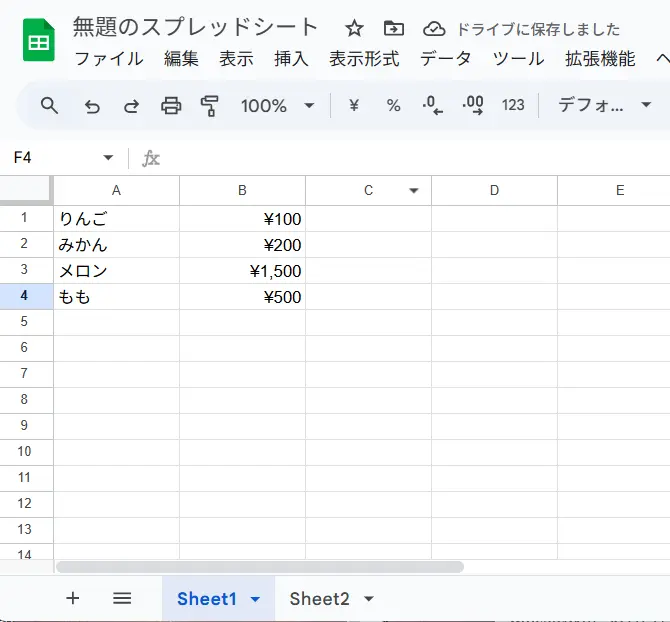Activate the paint format tool
Viewport: 670px width, 622px height.
pyautogui.click(x=210, y=105)
